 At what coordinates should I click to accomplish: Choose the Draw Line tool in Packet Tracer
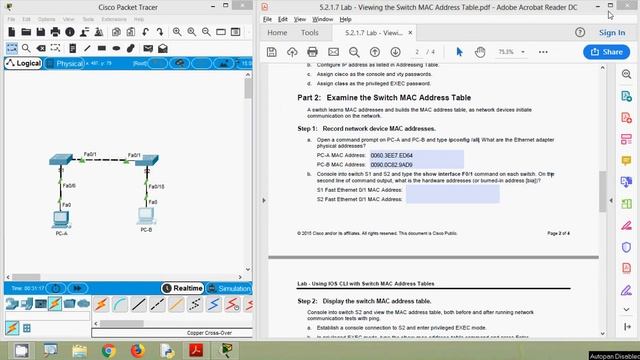click(87, 49)
